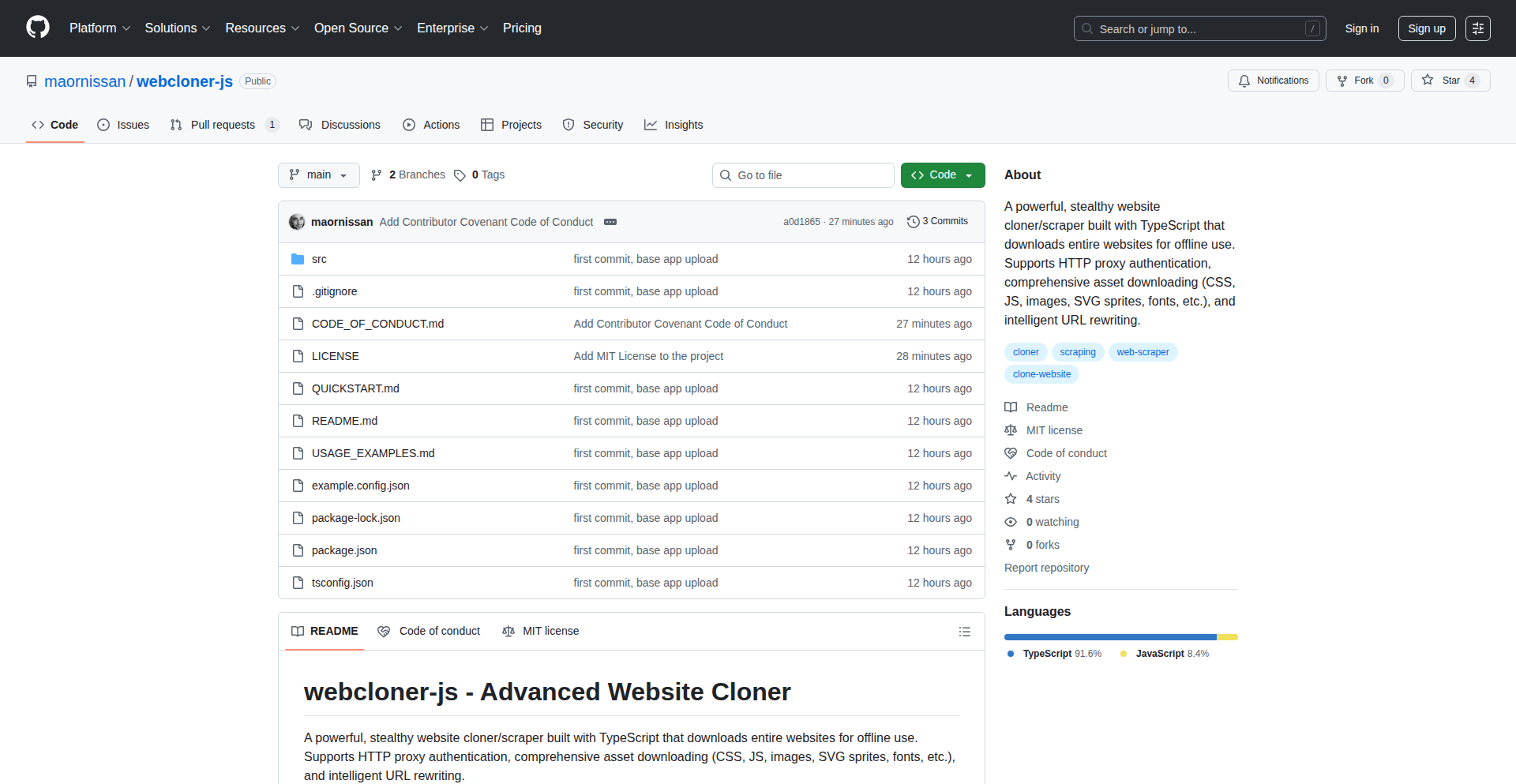Click the Activity pulse icon
The height and width of the screenshot is (784, 1516).
1011,476
